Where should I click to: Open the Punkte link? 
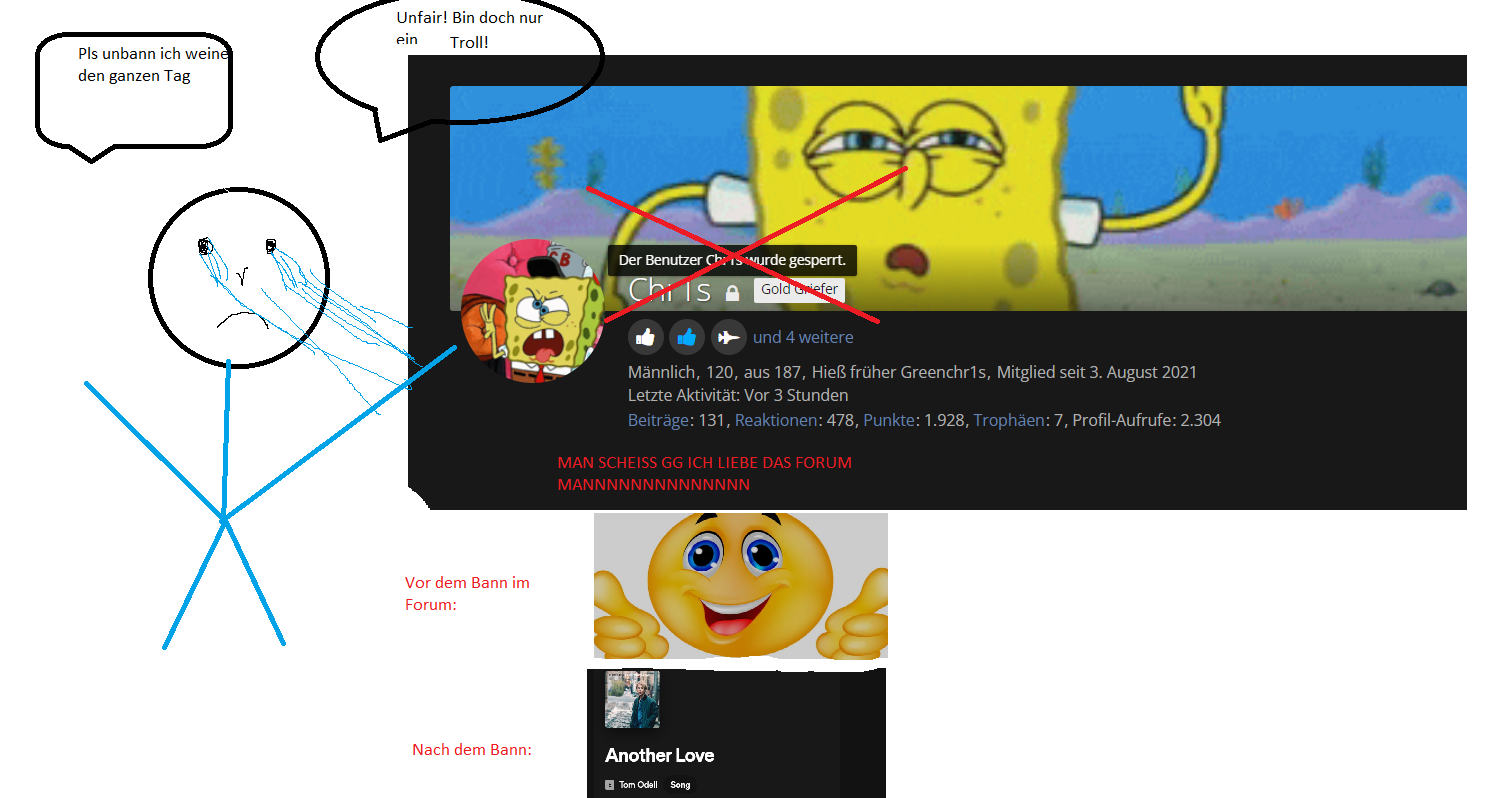[889, 420]
